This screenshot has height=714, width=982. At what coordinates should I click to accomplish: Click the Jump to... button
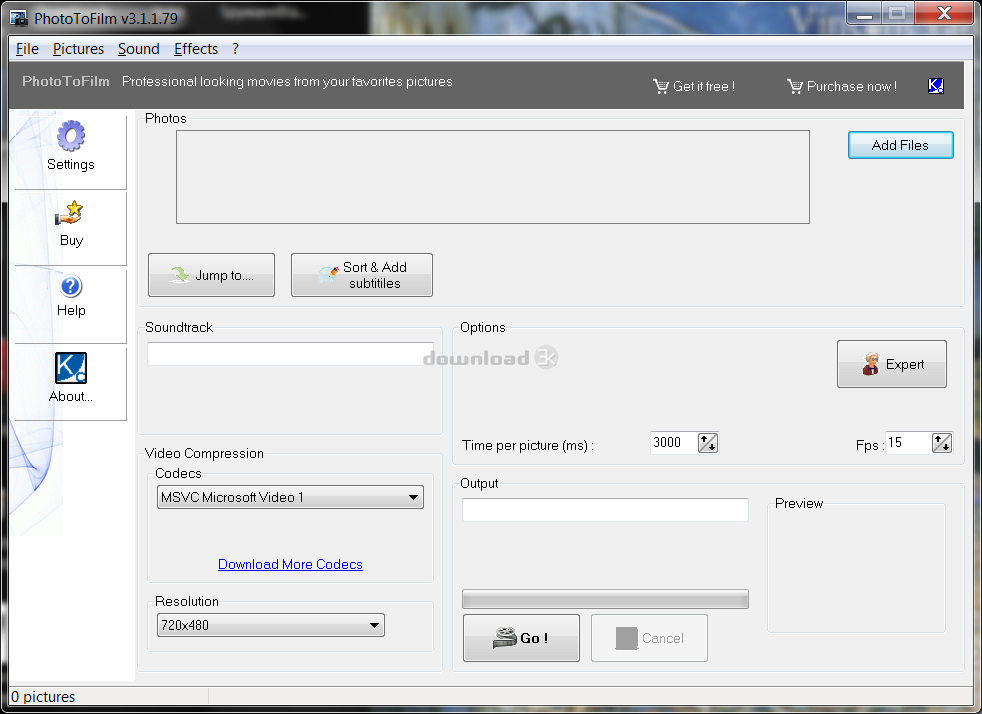211,275
